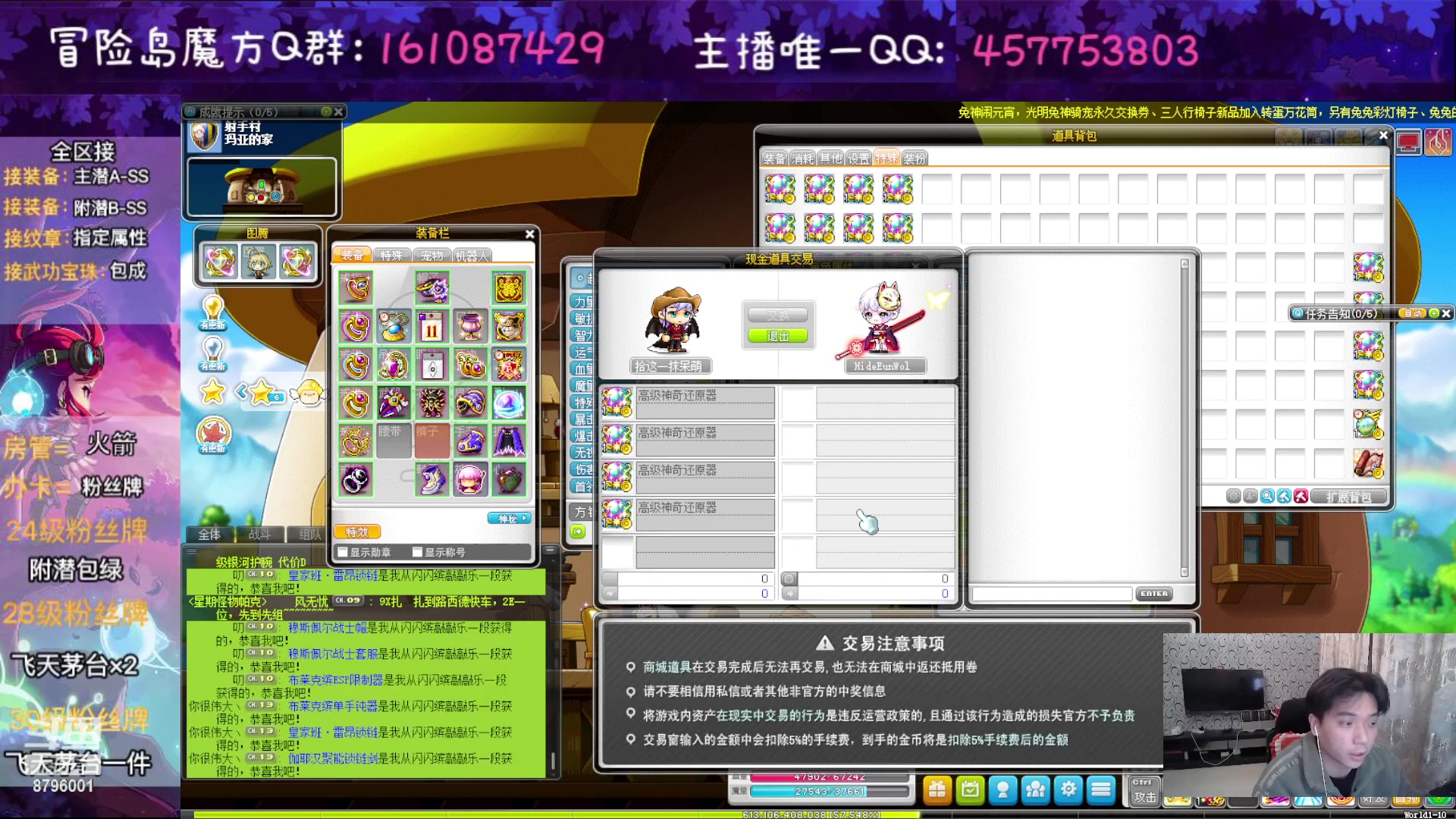The height and width of the screenshot is (819, 1456).
Task: Select the weapon slot with purple sword
Action: click(x=394, y=403)
